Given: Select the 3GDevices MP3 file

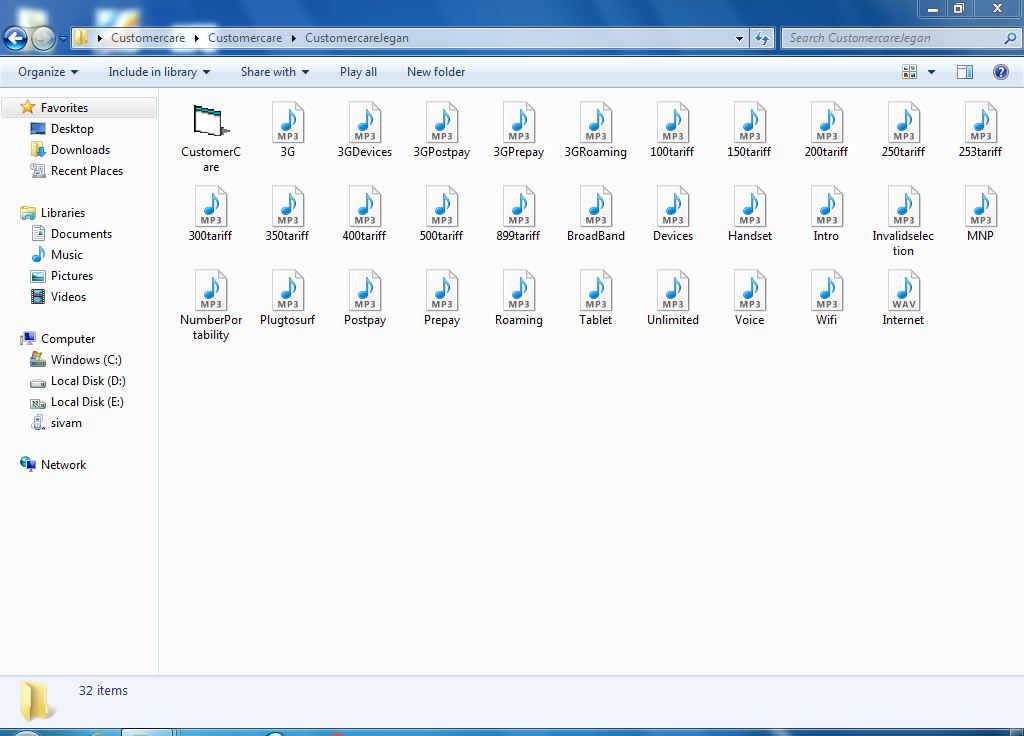Looking at the screenshot, I should click(x=365, y=130).
